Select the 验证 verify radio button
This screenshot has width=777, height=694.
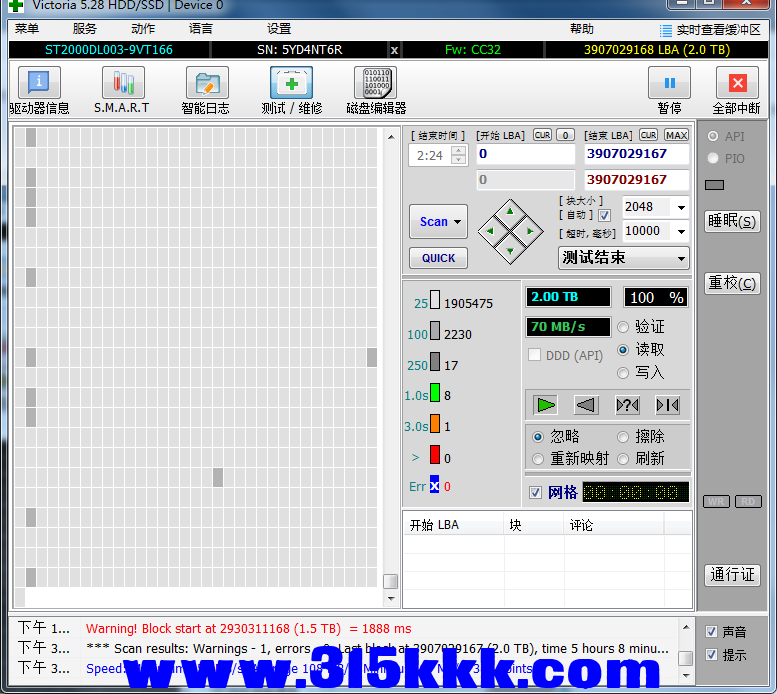click(623, 327)
